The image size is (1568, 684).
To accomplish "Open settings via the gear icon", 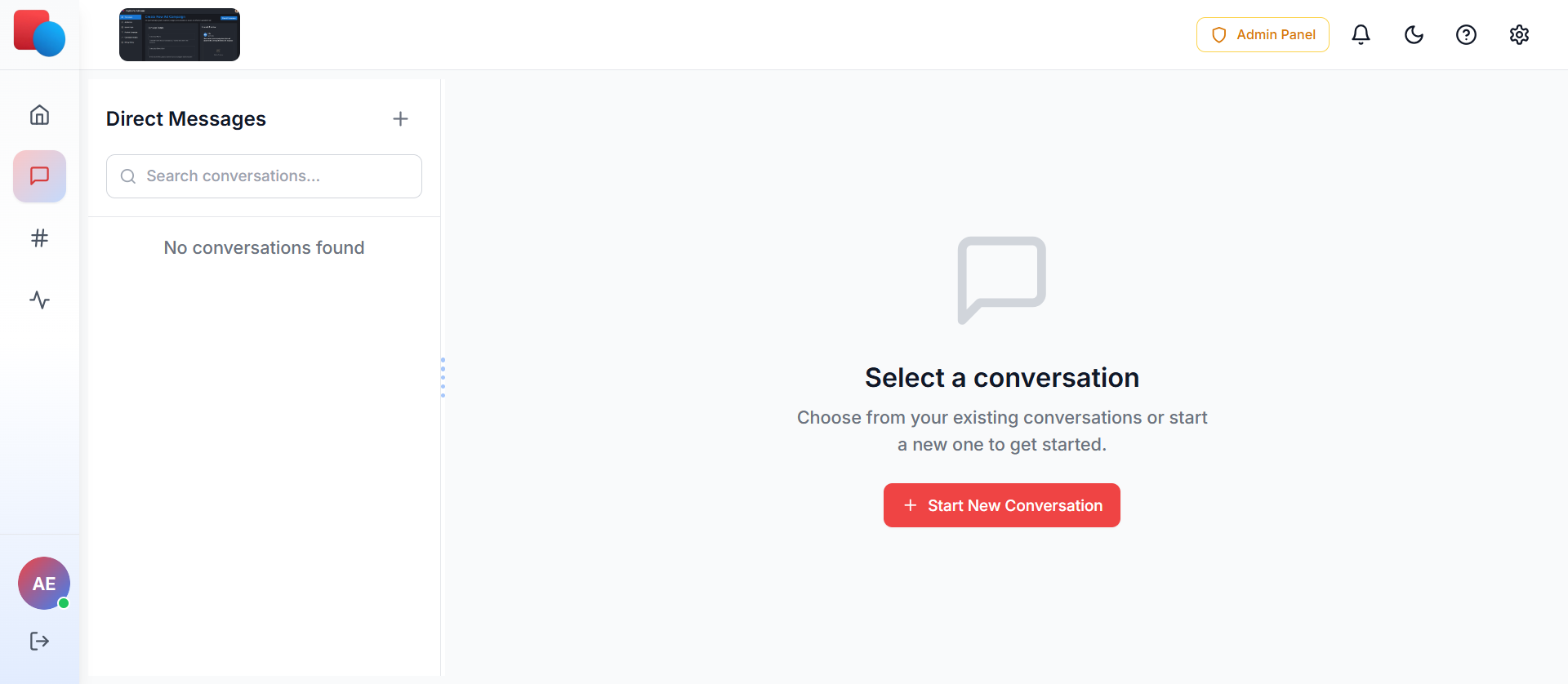I will pos(1519,34).
